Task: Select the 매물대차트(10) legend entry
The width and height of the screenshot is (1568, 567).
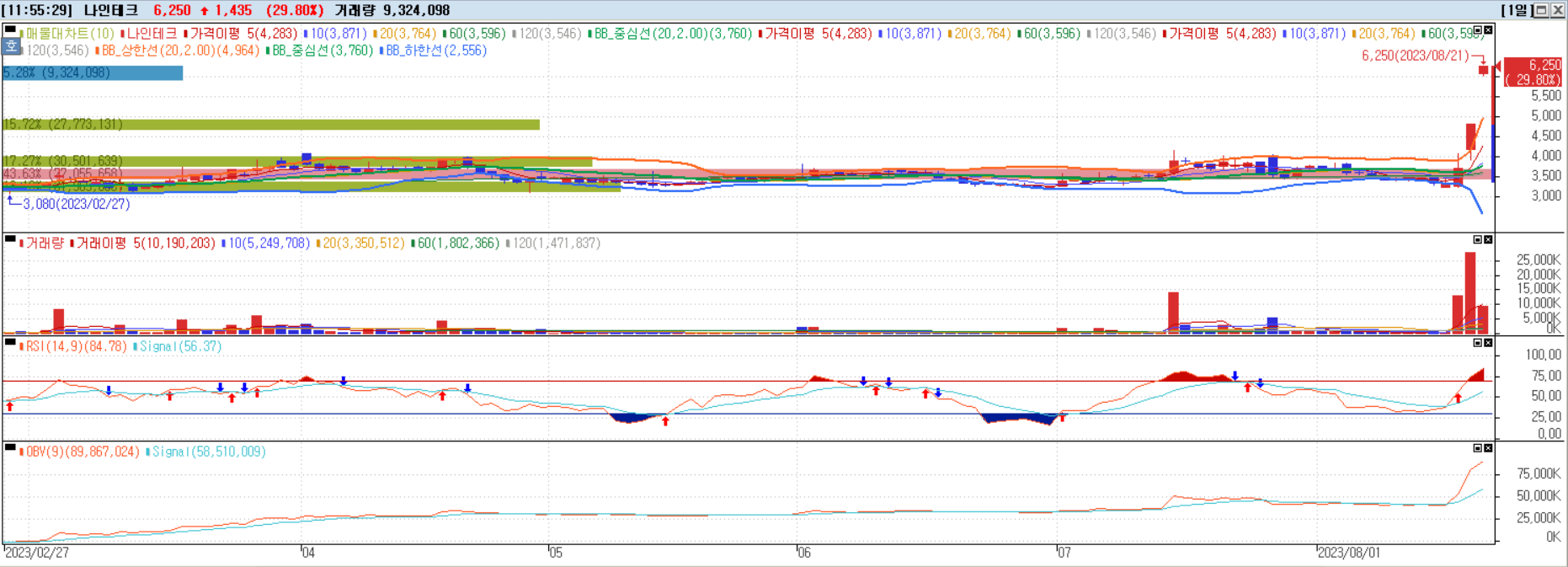Action: pos(67,34)
